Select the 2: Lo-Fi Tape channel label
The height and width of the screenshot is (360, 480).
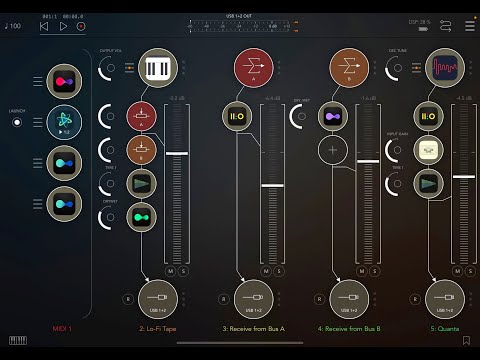pos(158,329)
